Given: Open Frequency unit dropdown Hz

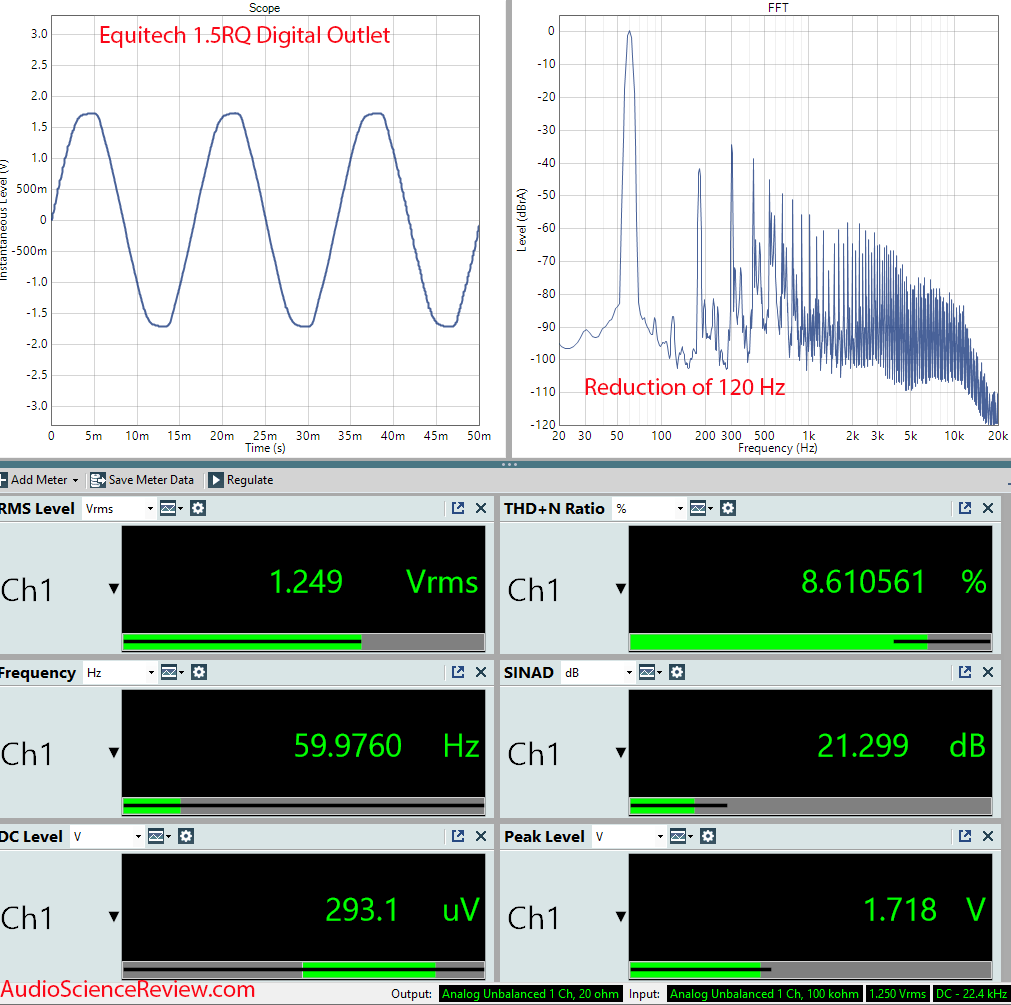Looking at the screenshot, I should click(x=120, y=673).
